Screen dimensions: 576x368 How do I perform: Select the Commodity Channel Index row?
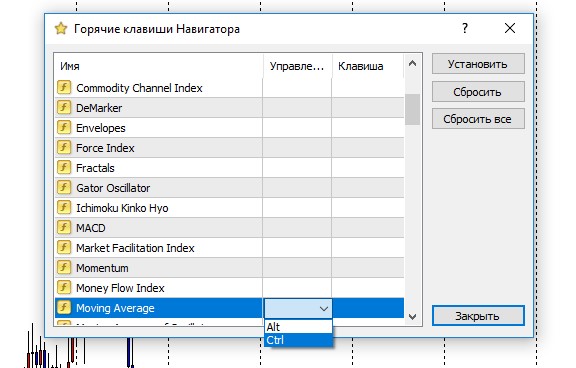point(229,88)
